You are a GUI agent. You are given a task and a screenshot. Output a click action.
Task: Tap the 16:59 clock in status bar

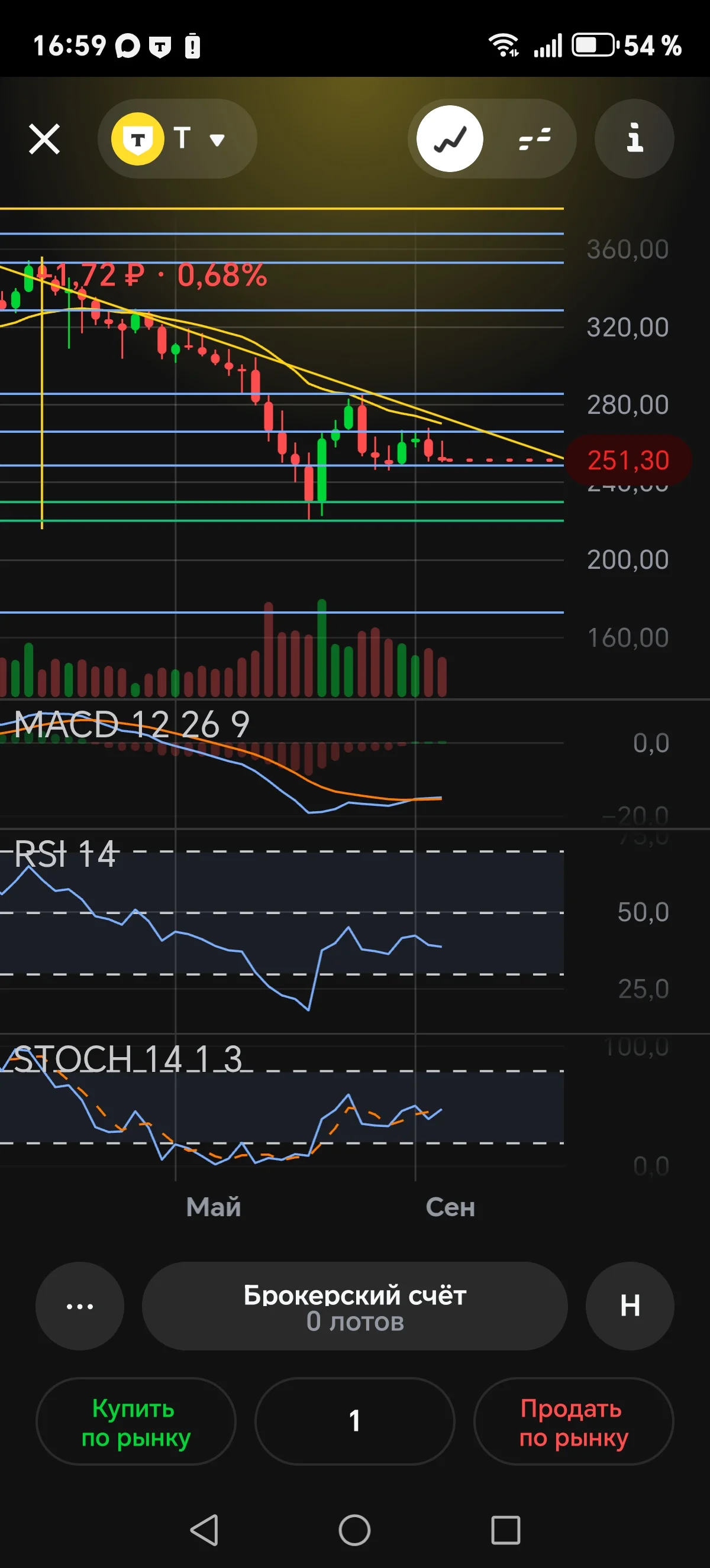[x=69, y=46]
